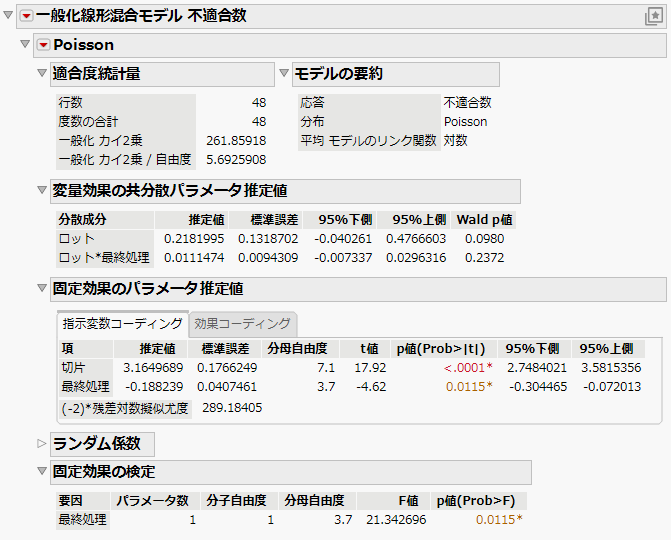Select Wald p-value 0.2372
The height and width of the screenshot is (540, 671).
point(484,258)
